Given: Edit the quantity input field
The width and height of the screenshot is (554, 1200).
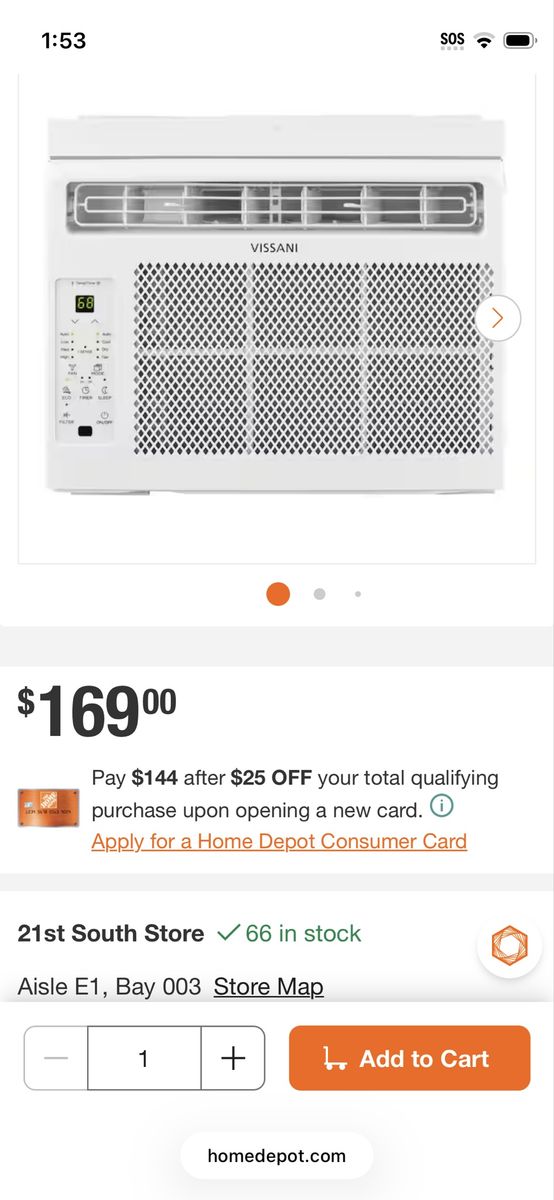Looking at the screenshot, I should pos(144,1058).
